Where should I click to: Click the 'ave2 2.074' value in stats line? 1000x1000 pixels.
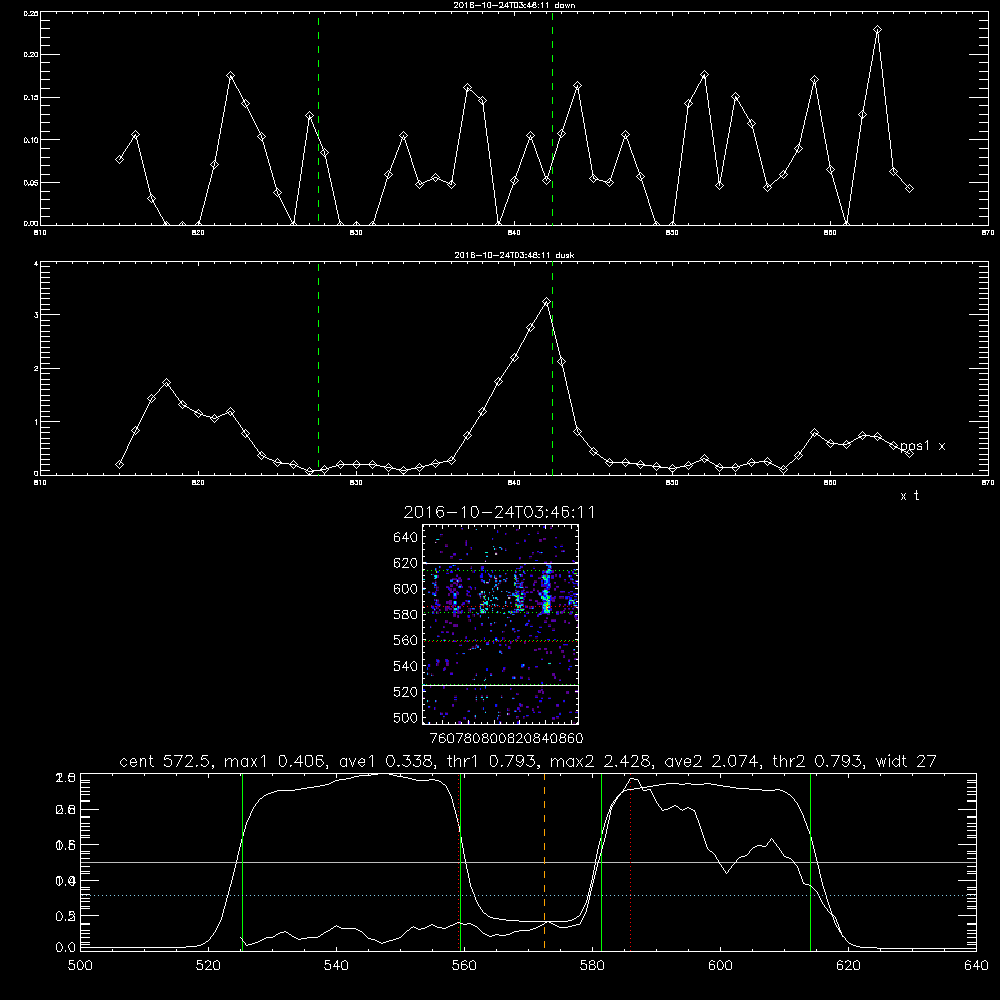pos(714,761)
